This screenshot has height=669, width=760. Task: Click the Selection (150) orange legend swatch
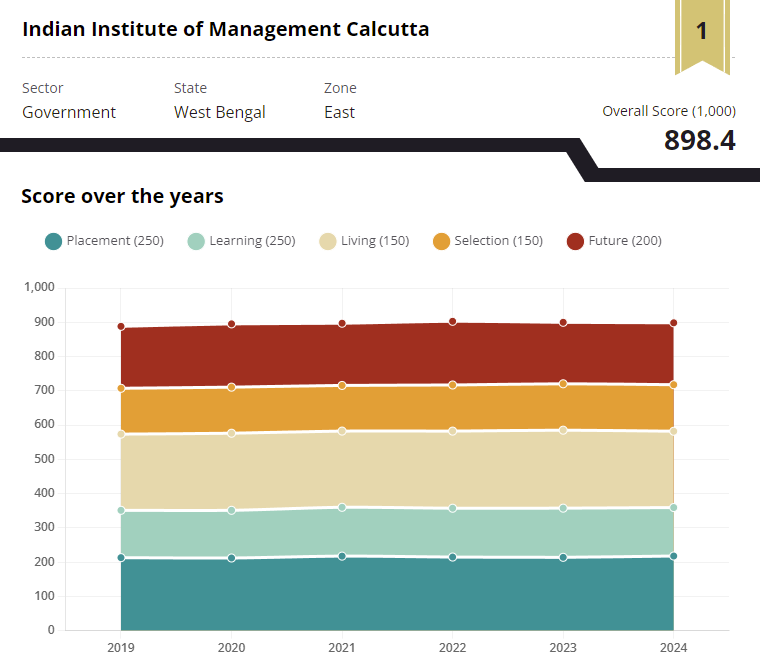[441, 241]
